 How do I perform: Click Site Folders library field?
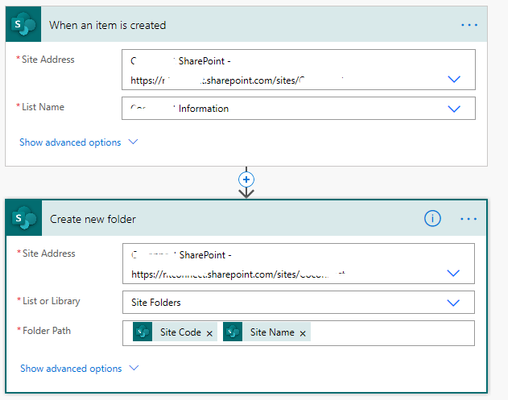[298, 302]
